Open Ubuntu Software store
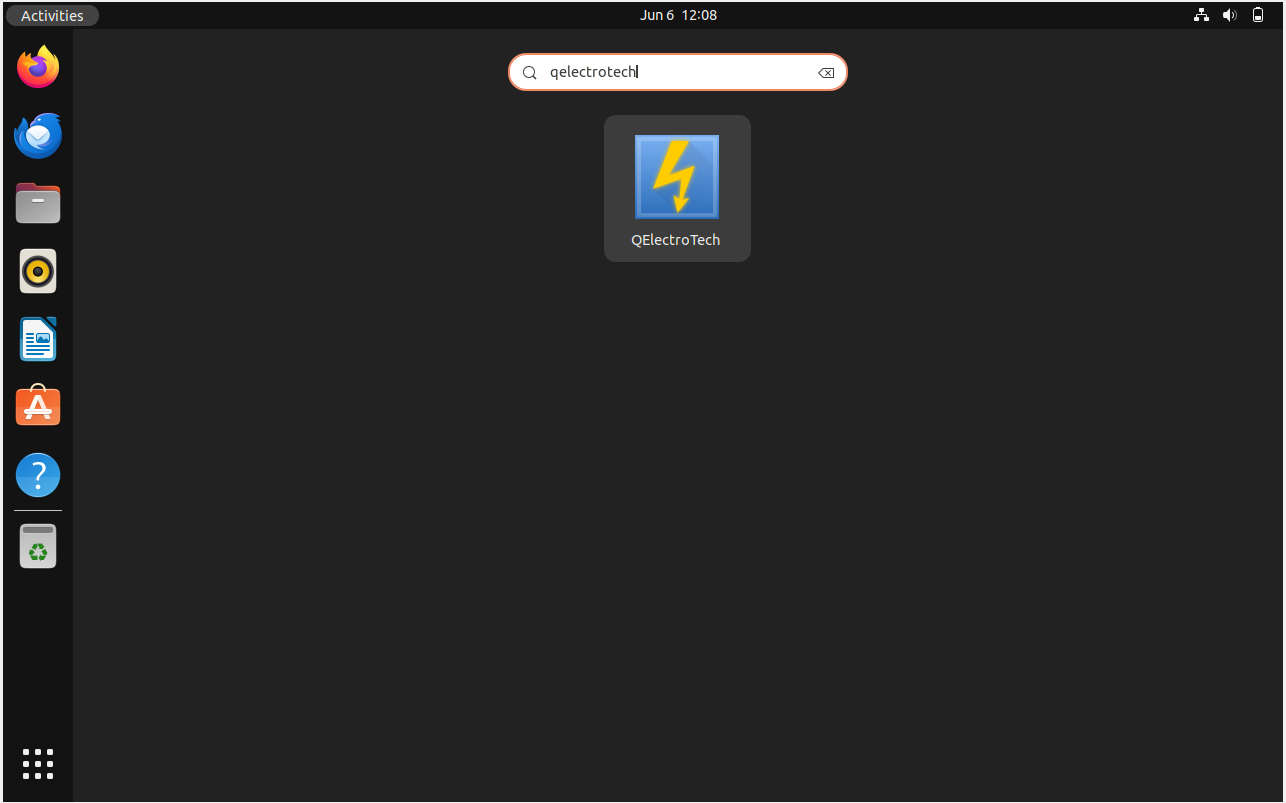The width and height of the screenshot is (1286, 803). [37, 406]
